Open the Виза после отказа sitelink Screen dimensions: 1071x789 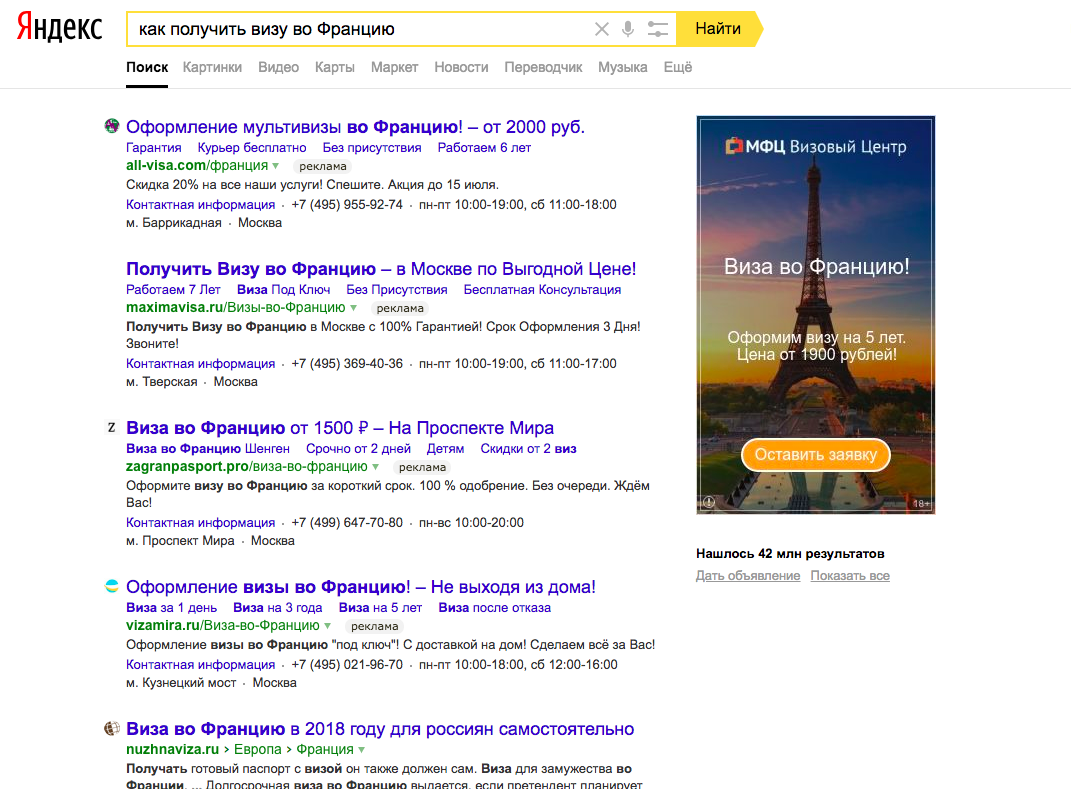click(x=495, y=608)
